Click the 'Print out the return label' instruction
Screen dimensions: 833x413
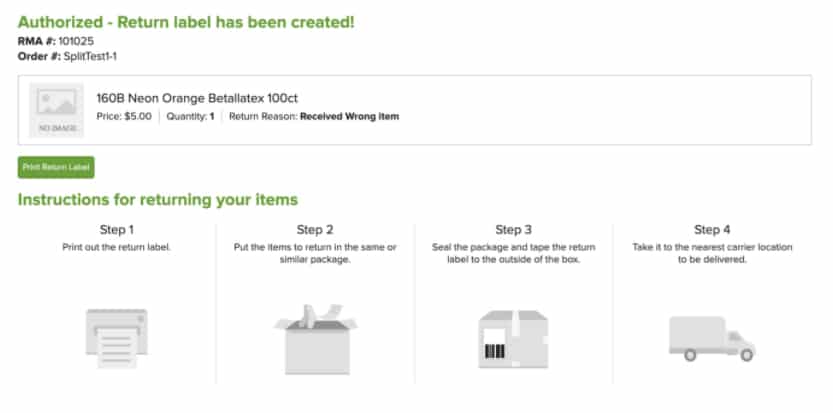coord(117,247)
